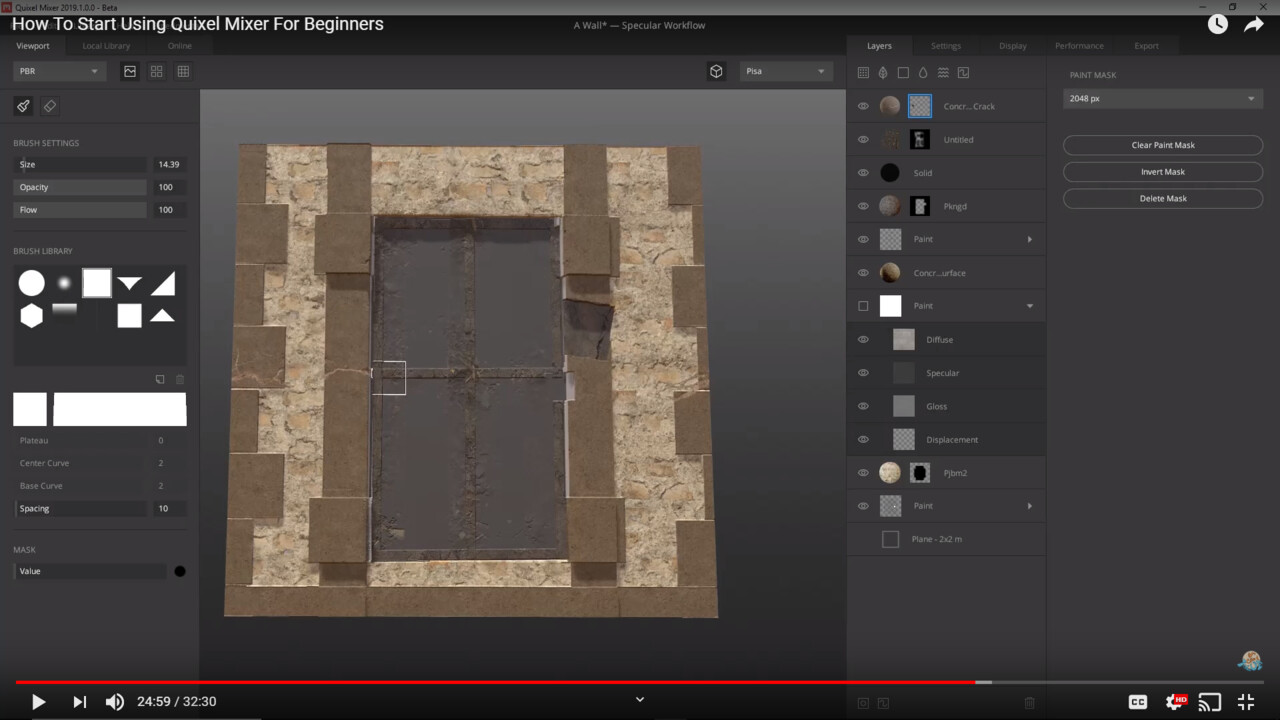
Task: Choose the upward triangle brush
Action: (x=163, y=316)
